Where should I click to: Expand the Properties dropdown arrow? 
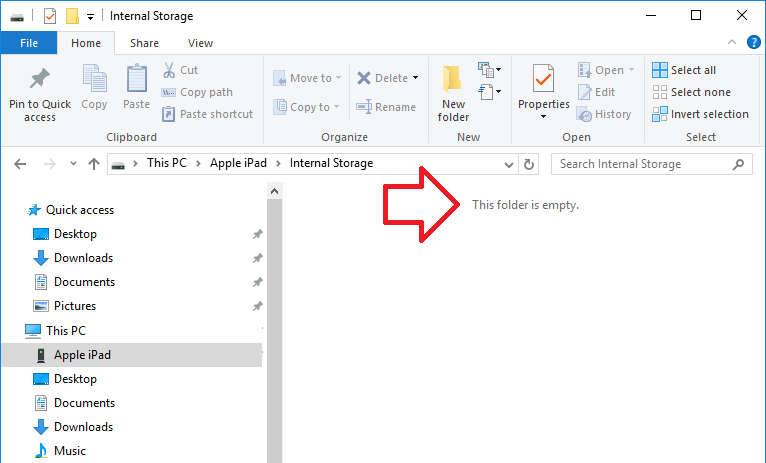(x=543, y=117)
